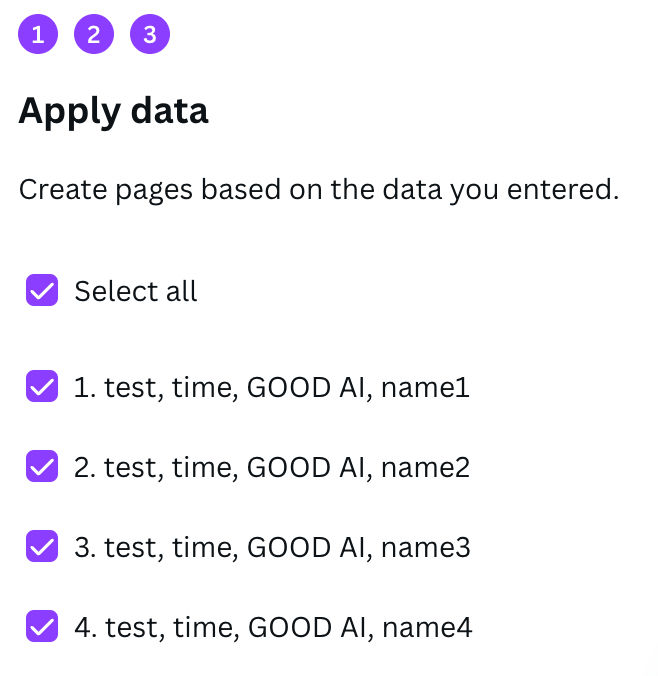Screen dimensions: 658x676
Task: Toggle the Select all checkbox
Action: [x=41, y=291]
